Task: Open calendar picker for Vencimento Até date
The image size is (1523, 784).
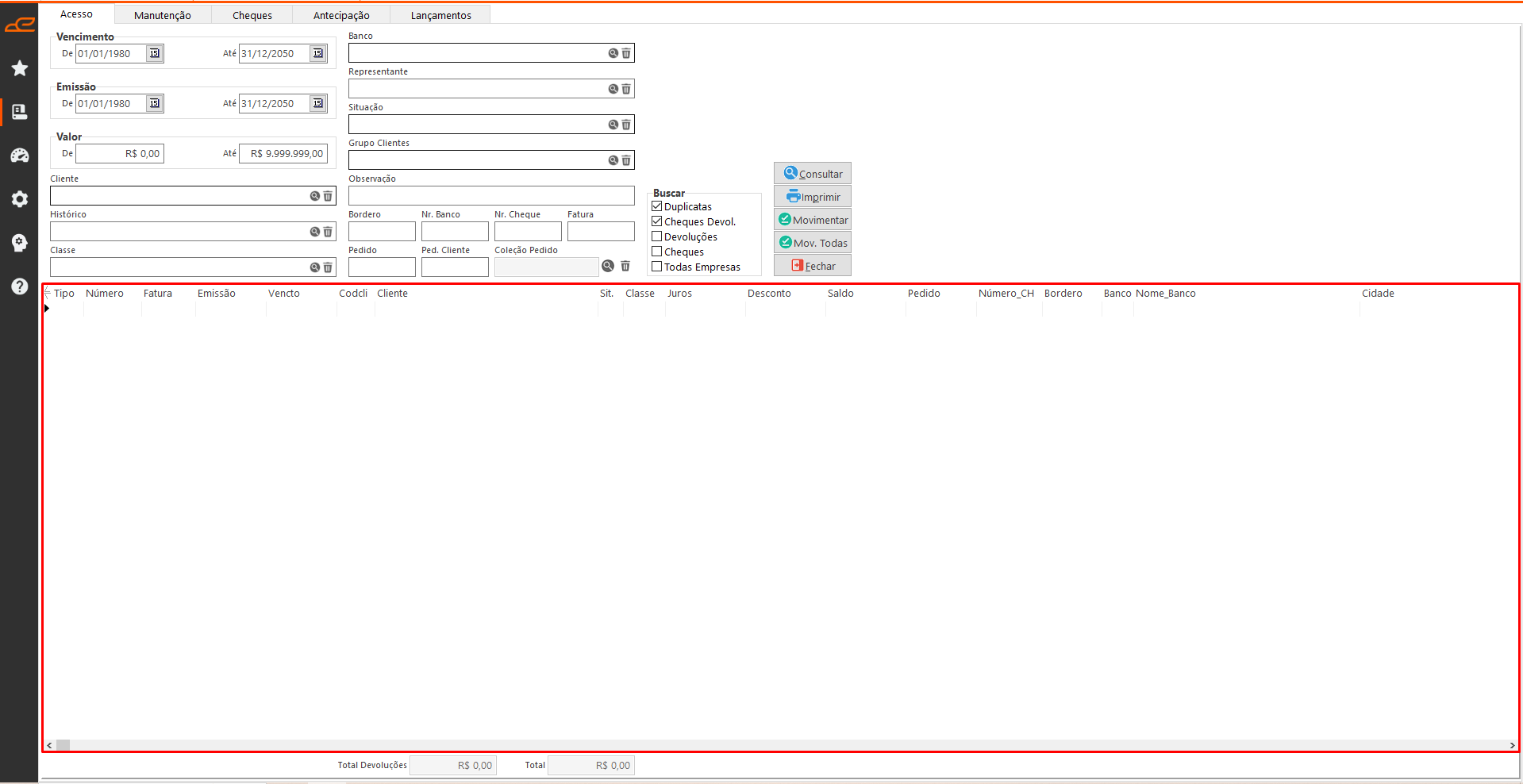Action: click(x=318, y=53)
